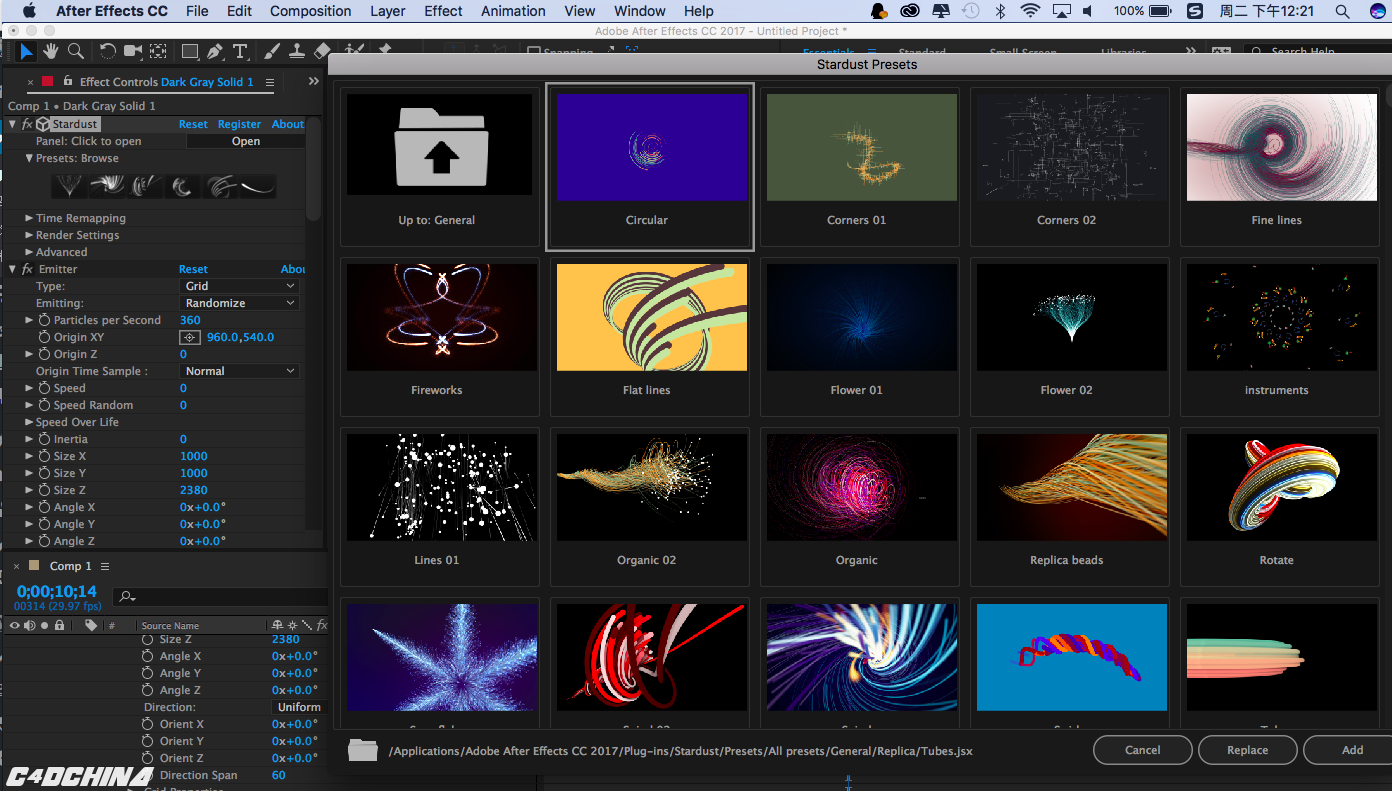Image resolution: width=1392 pixels, height=791 pixels.
Task: Open the Effect menu
Action: click(443, 11)
